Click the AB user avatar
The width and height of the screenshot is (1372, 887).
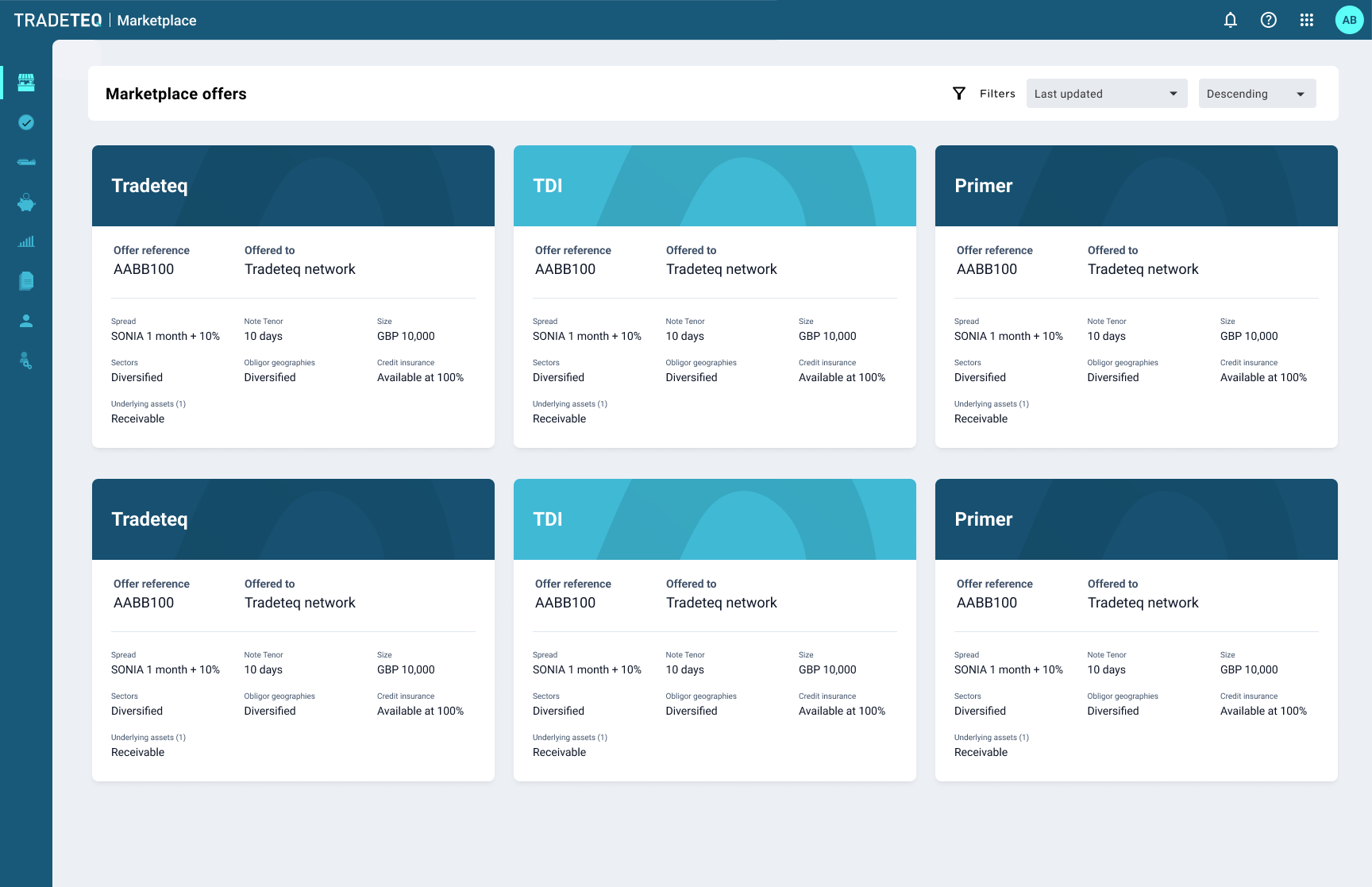point(1349,20)
